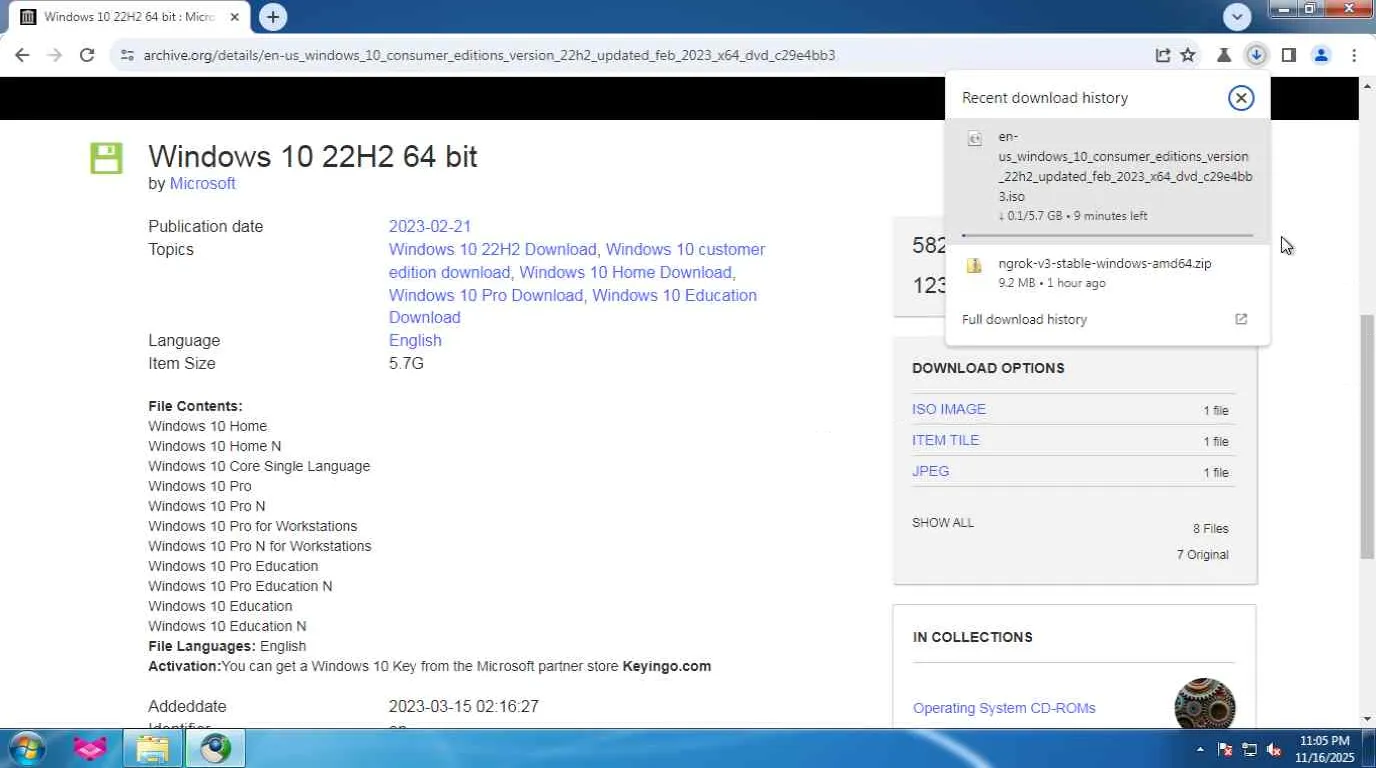The width and height of the screenshot is (1376, 768).
Task: Click the ISO file type icon
Action: [974, 139]
